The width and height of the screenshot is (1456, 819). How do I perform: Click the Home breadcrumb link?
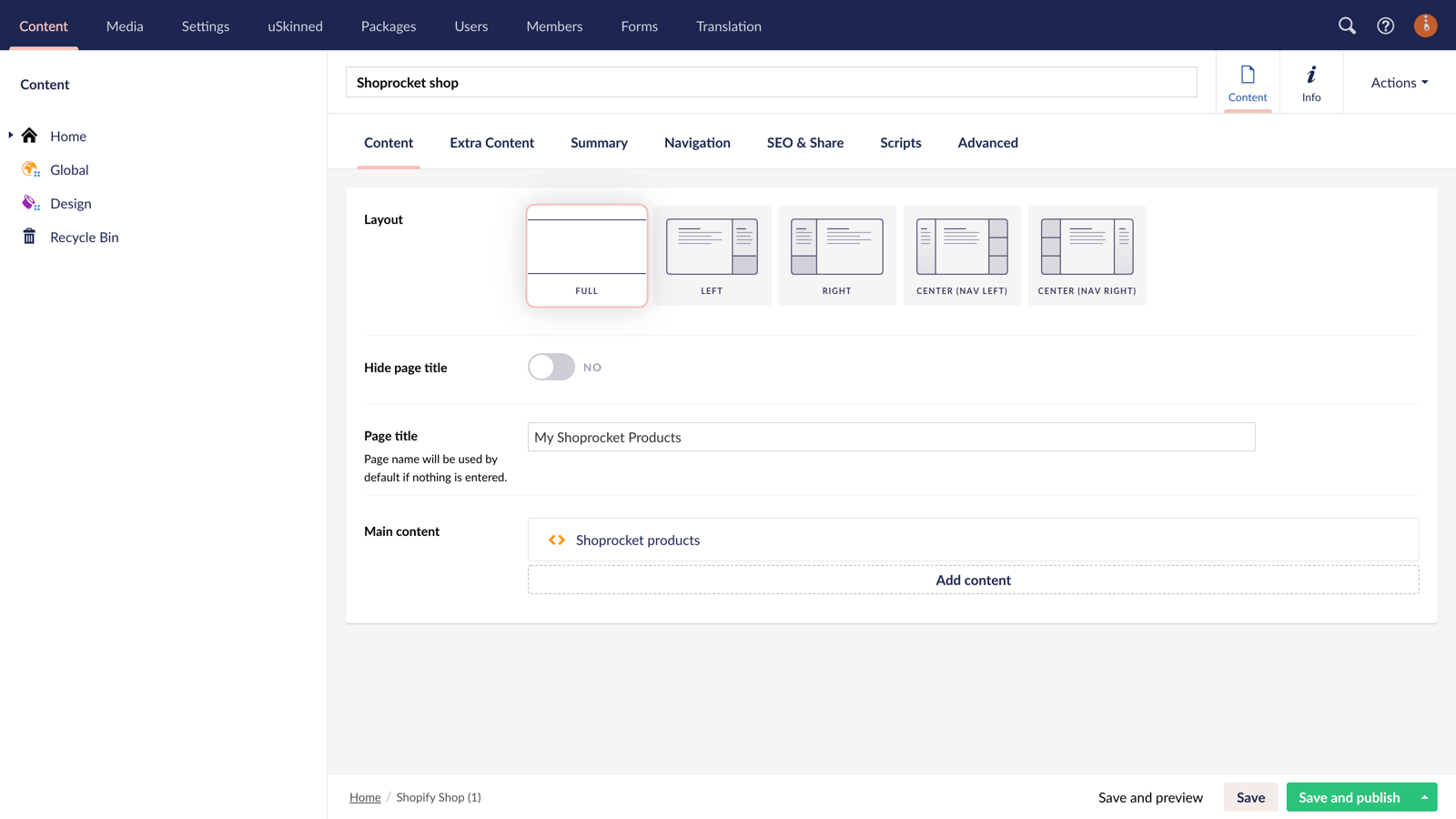(365, 796)
